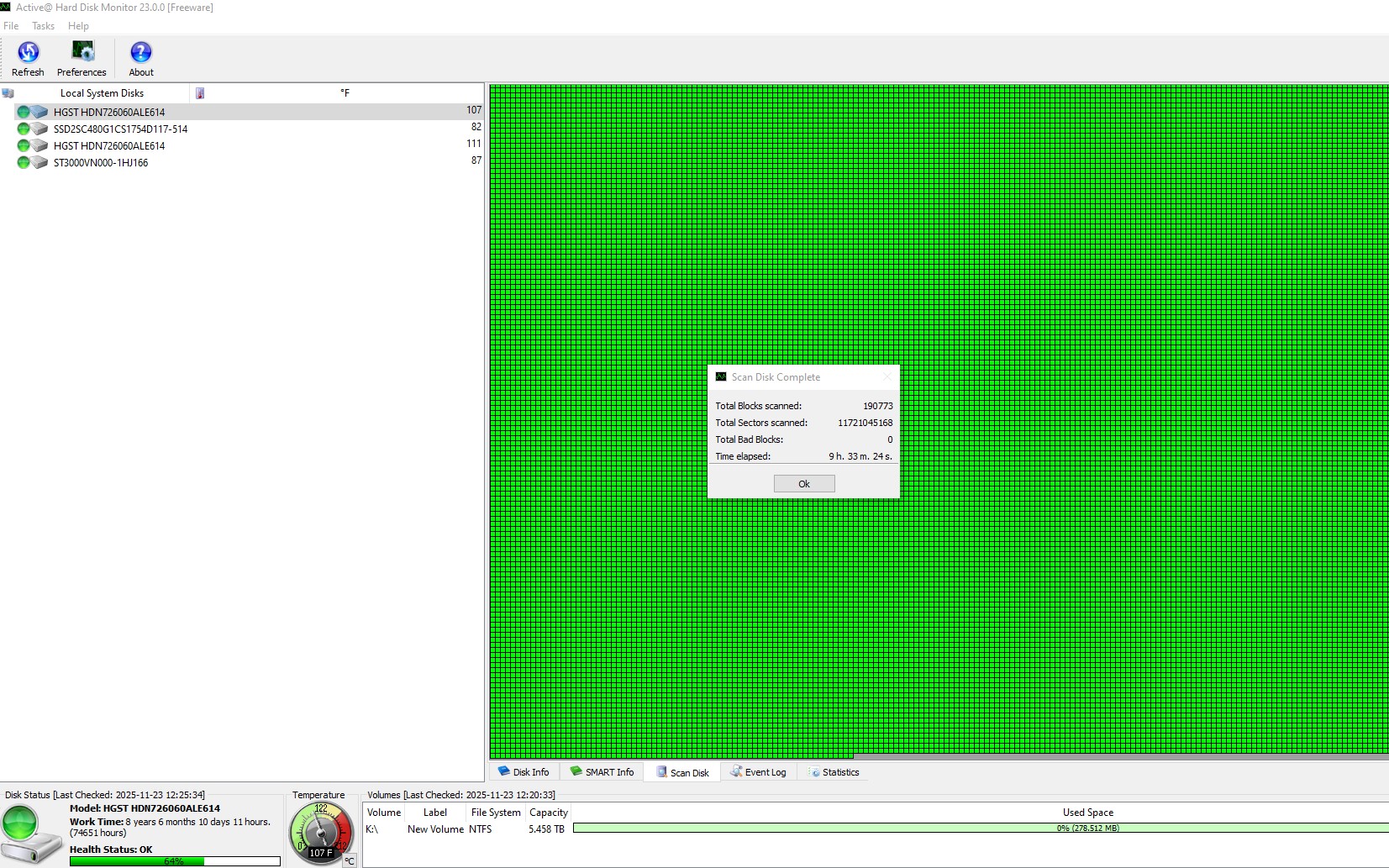
Task: Click the Refresh toolbar icon
Action: coord(28,53)
